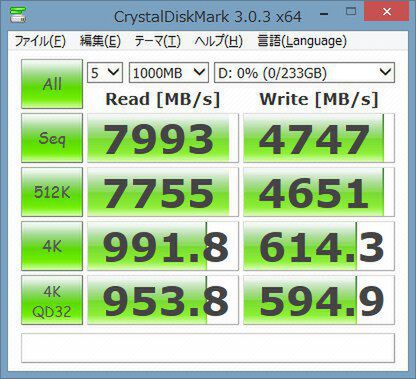Open the ファイル(F) menu
The width and height of the screenshot is (416, 379).
[x=40, y=41]
